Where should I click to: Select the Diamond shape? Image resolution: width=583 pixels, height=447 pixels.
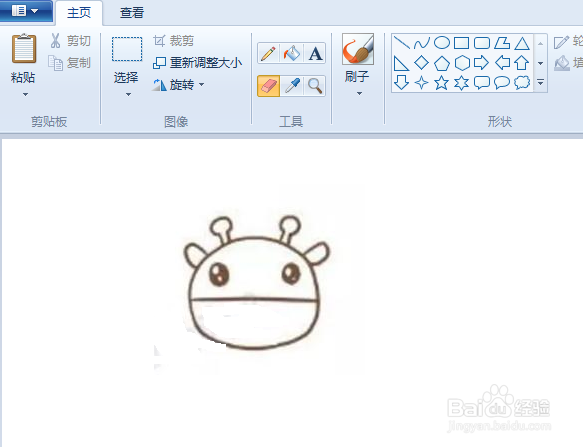[422, 63]
